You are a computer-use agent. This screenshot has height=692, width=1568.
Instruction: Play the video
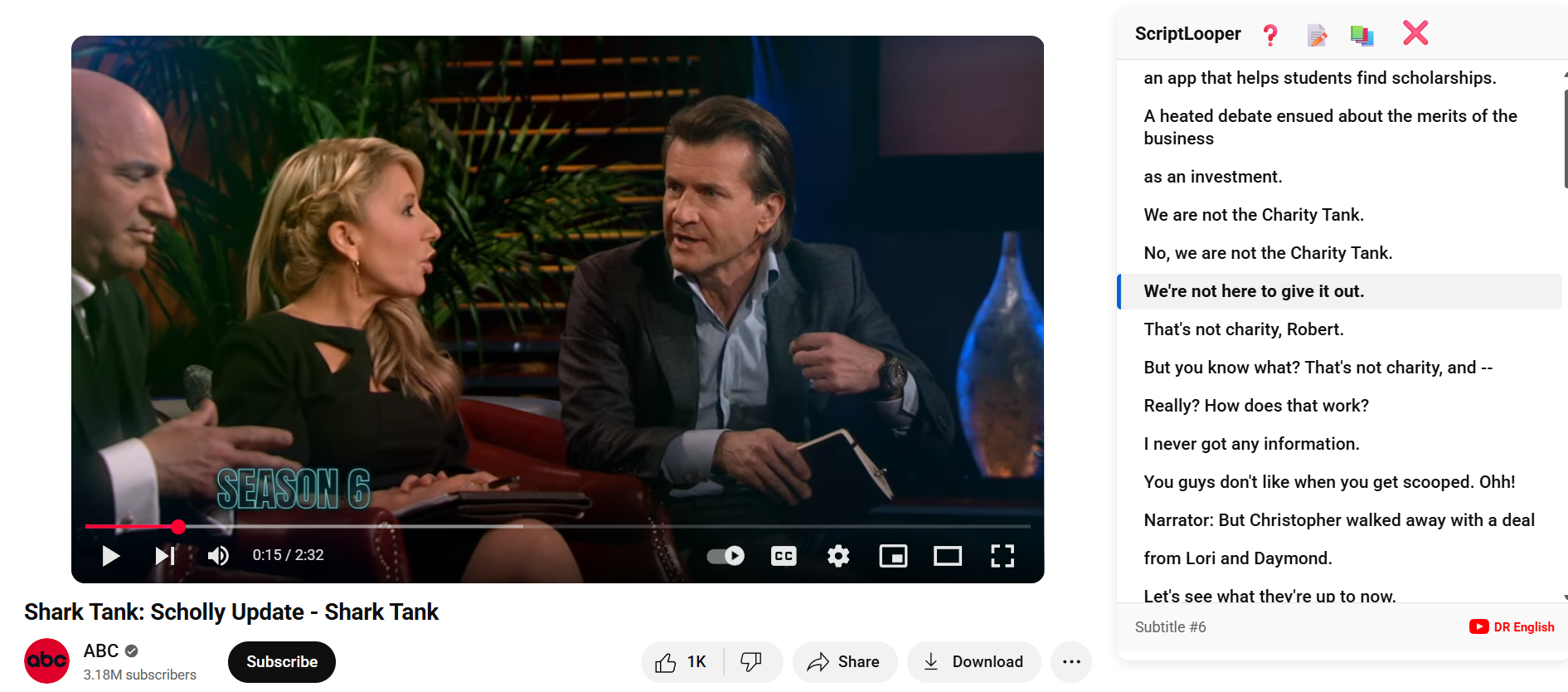click(110, 555)
